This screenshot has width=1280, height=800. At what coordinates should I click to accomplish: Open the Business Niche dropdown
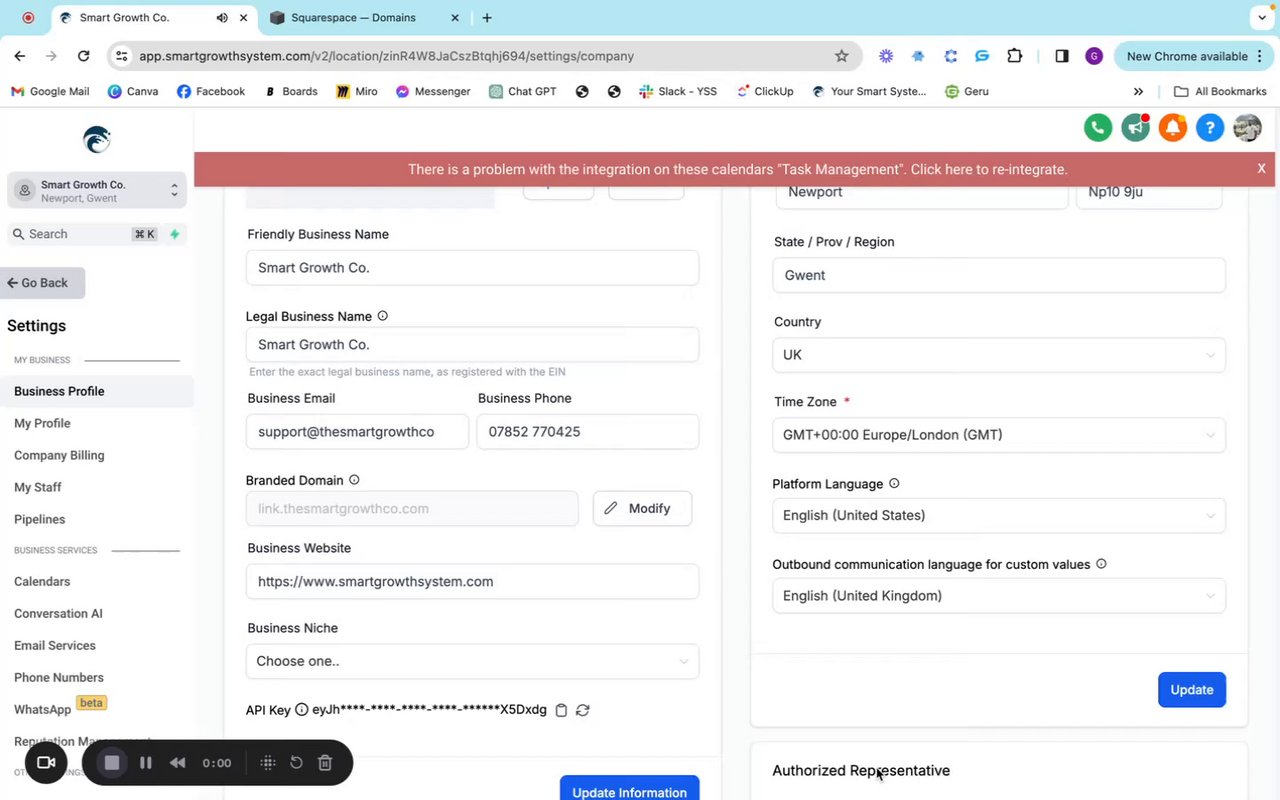[x=472, y=661]
